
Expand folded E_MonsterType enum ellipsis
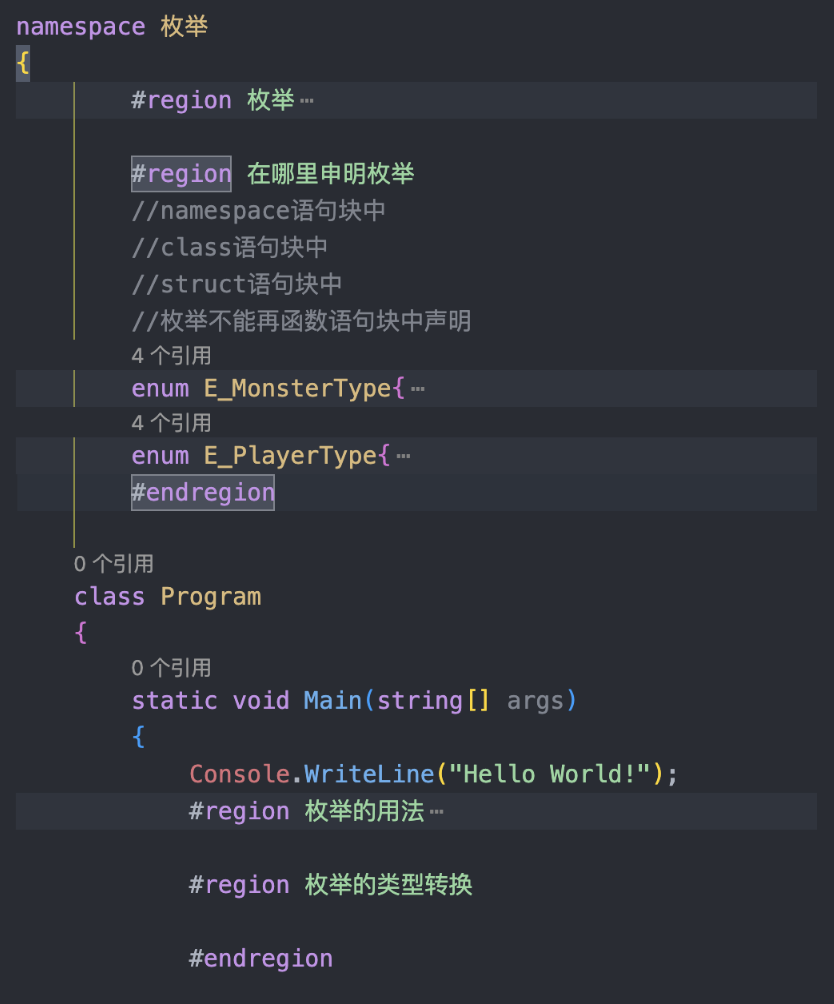417,389
